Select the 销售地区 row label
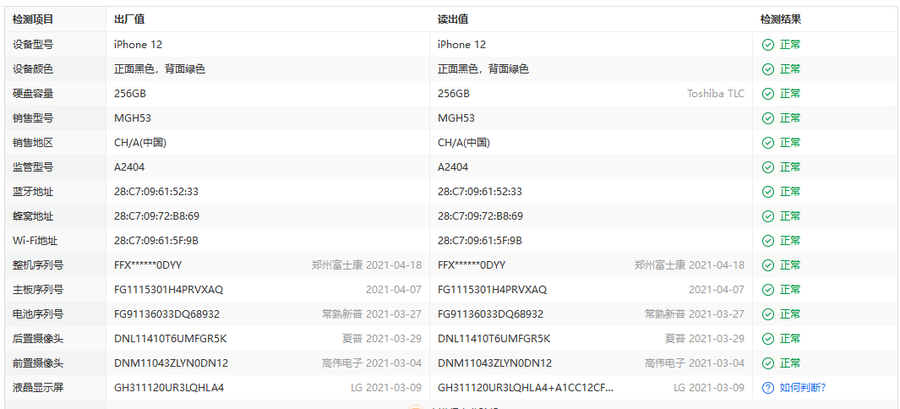The image size is (900, 409). pos(33,142)
